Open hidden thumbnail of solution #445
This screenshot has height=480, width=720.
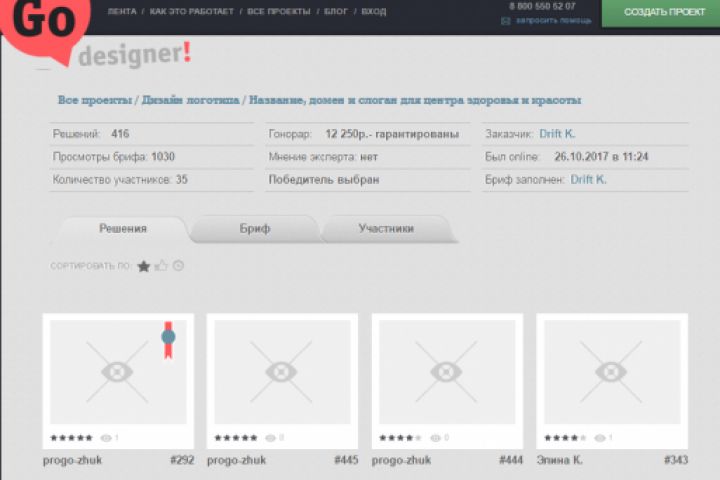click(x=282, y=372)
